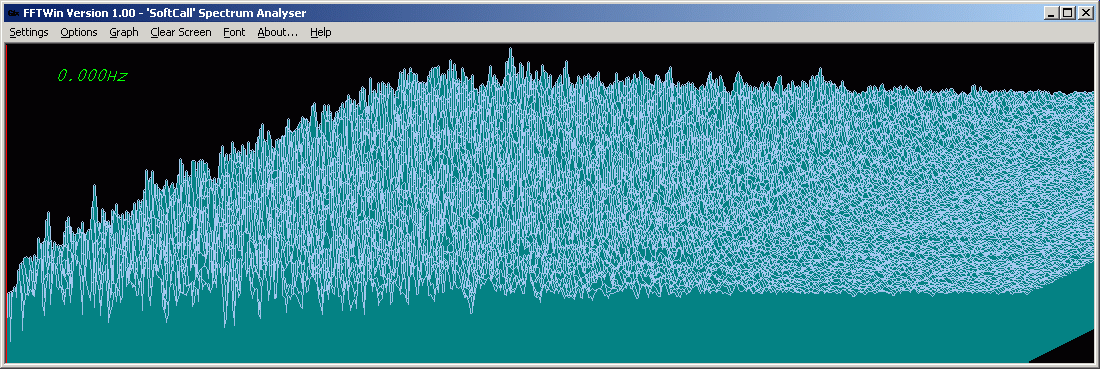Viewport: 1100px width, 369px height.
Task: Click the green 0.000Hz frequency readout
Action: (x=92, y=76)
